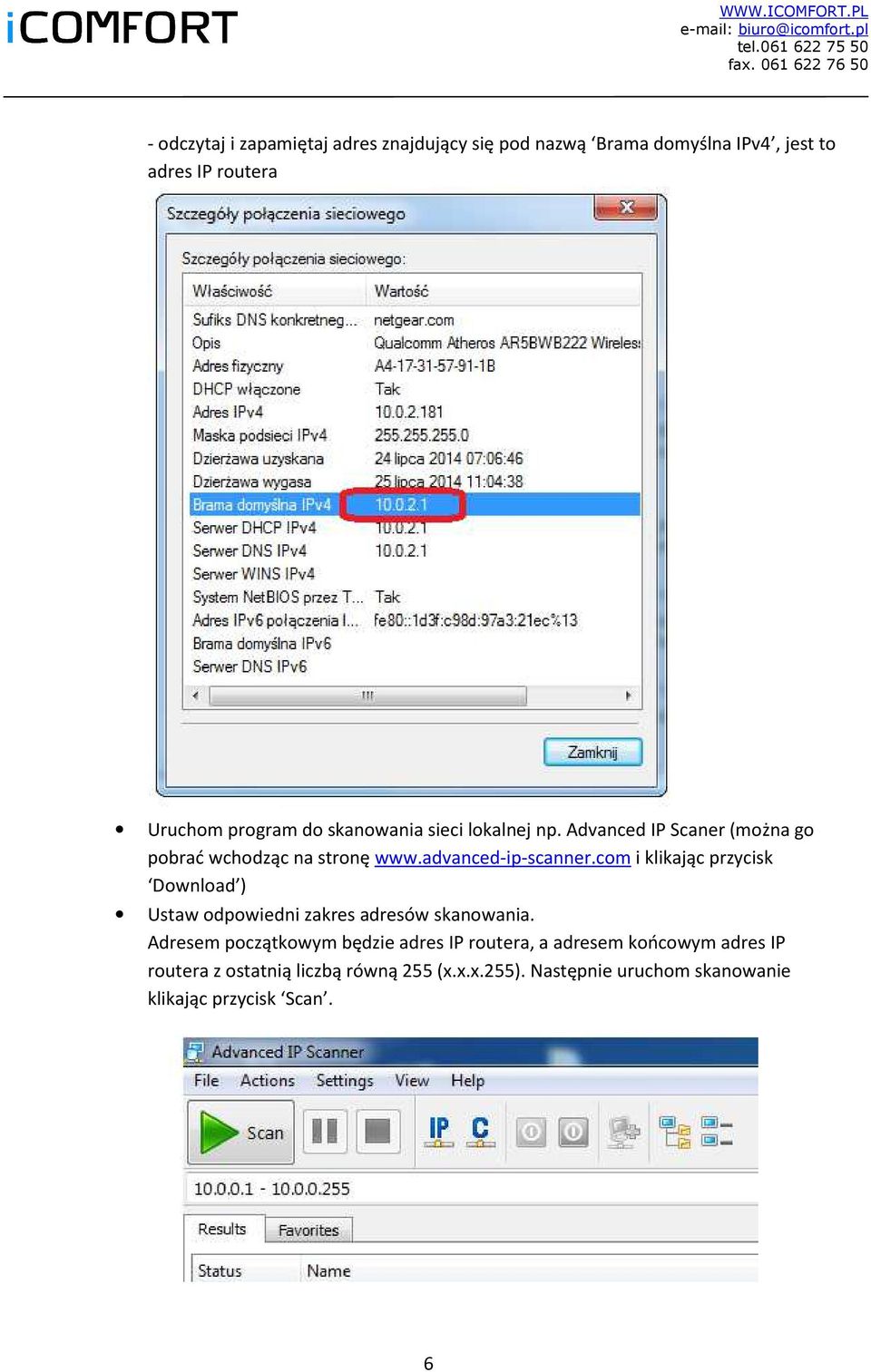Select the 'System NetBIOS przez T...' row
The height and width of the screenshot is (1372, 871).
[413, 597]
